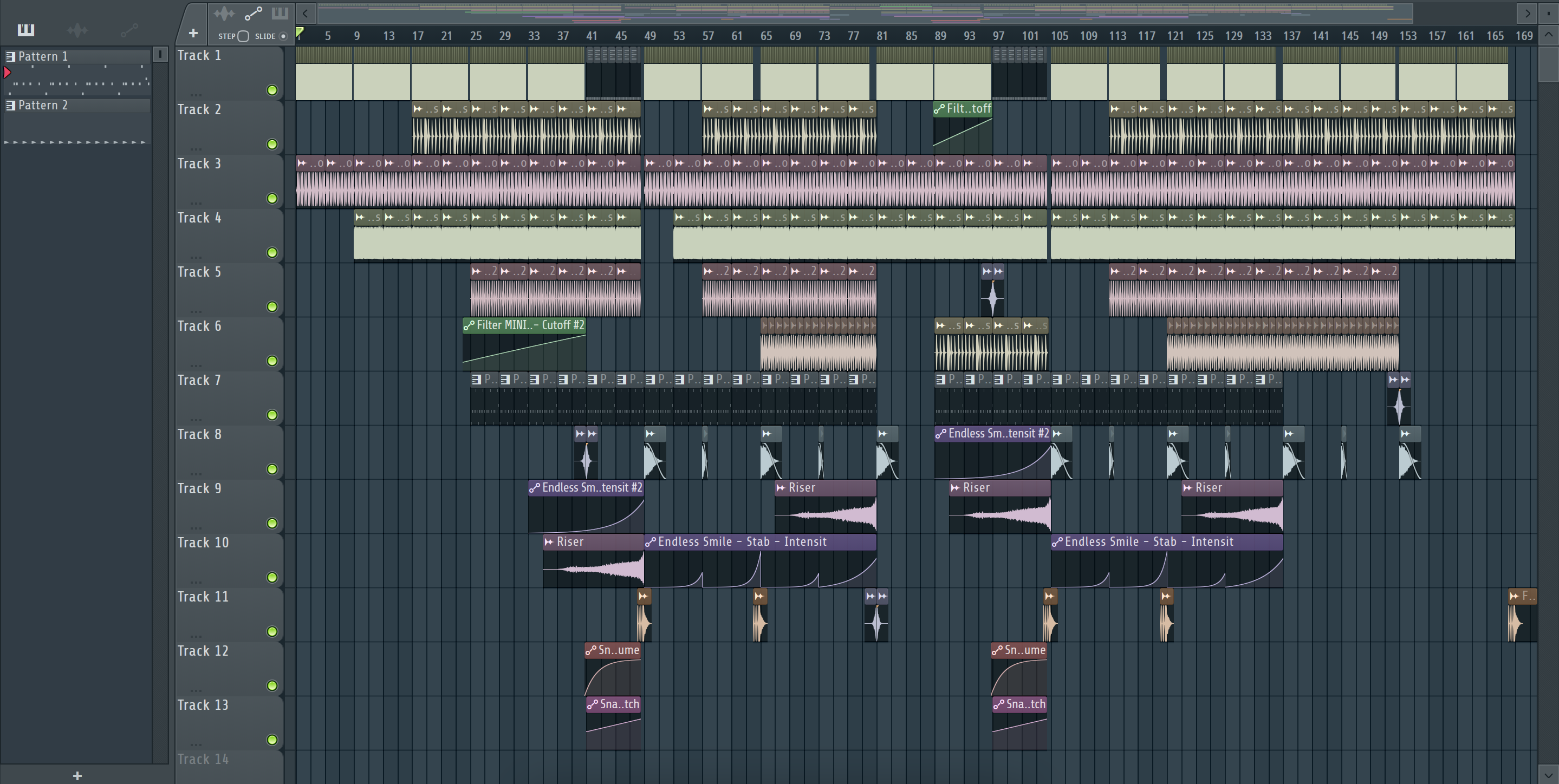Click the playlist audio clips waveform icon
Image resolution: width=1559 pixels, height=784 pixels.
point(224,14)
